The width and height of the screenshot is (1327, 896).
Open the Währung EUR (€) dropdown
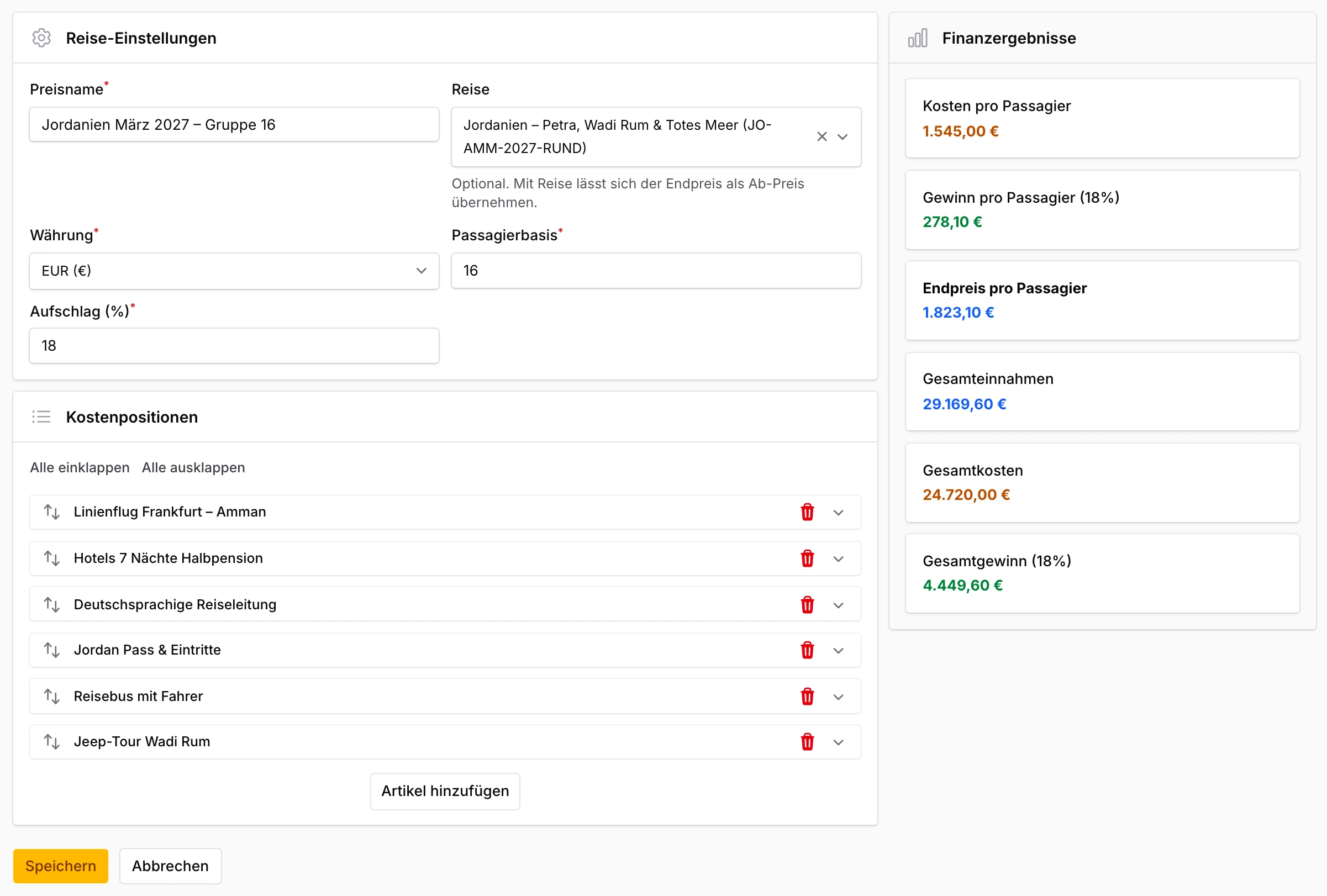(234, 271)
